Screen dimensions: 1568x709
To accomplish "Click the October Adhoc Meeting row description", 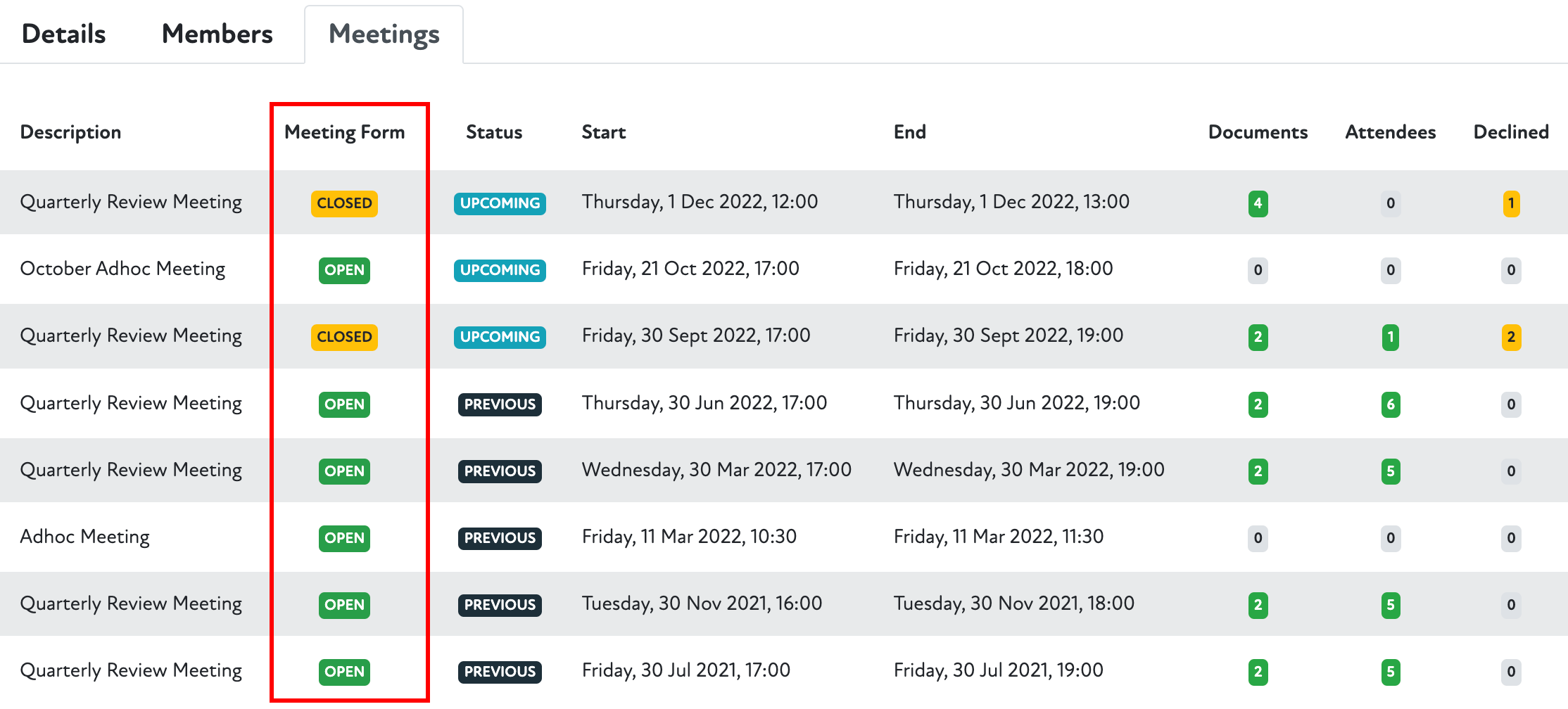I will [122, 269].
